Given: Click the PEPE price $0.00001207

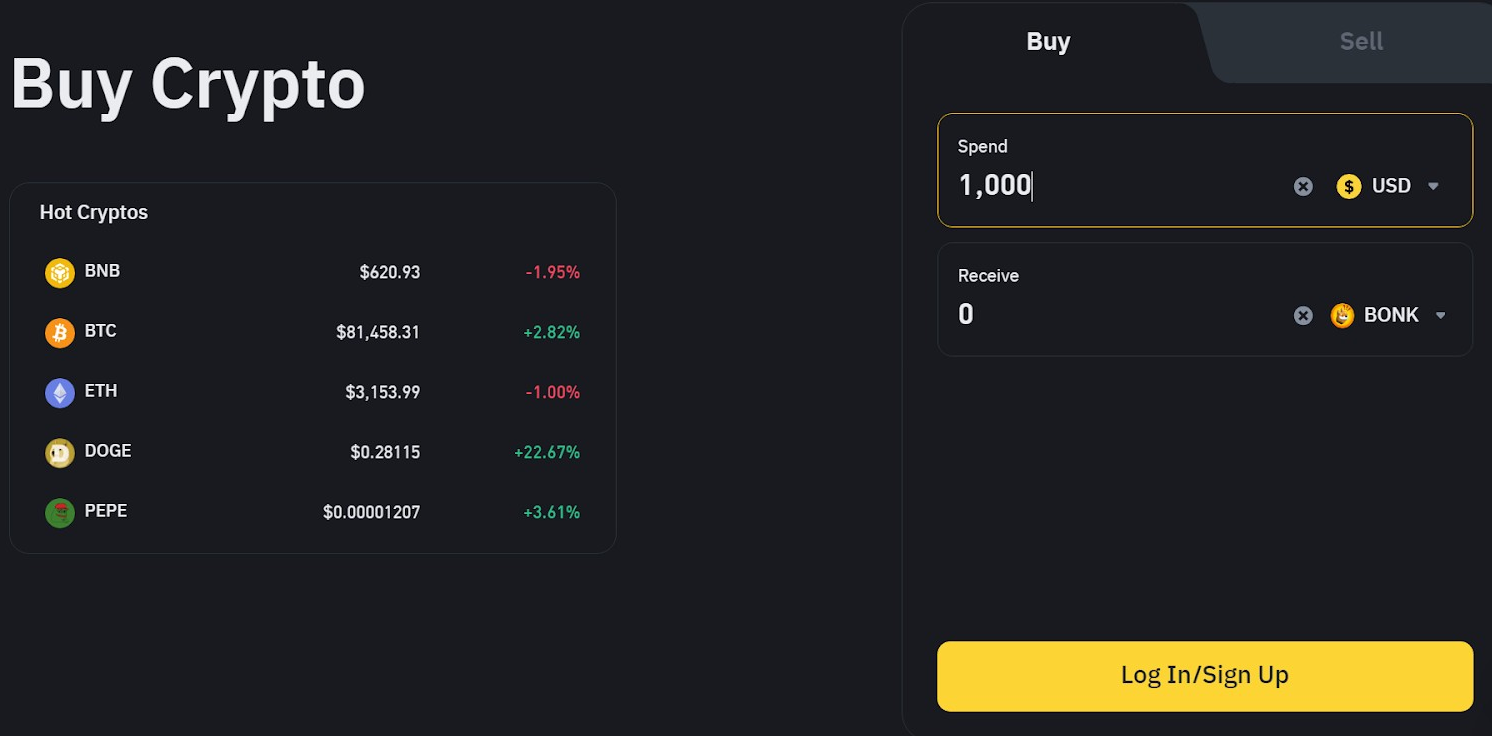Looking at the screenshot, I should pyautogui.click(x=371, y=512).
